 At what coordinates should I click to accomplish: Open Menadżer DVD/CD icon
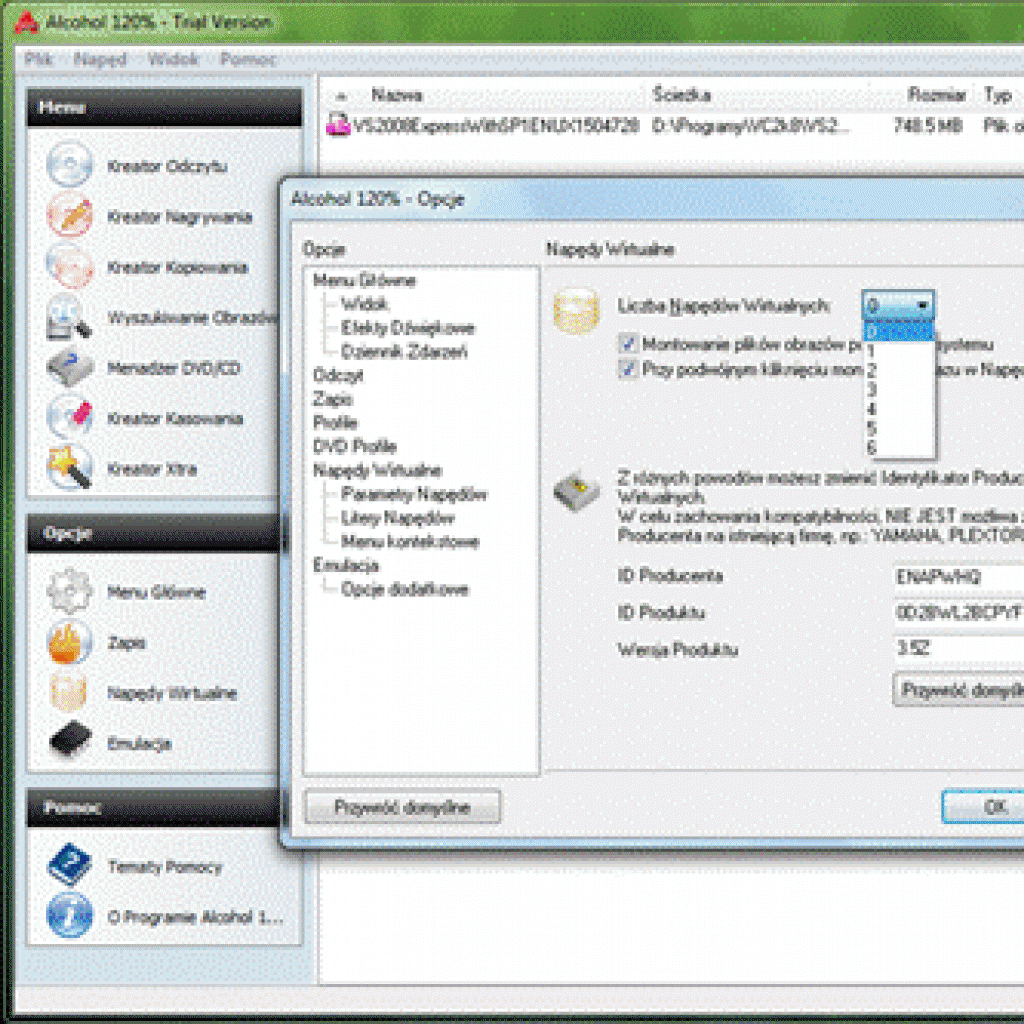[71, 368]
